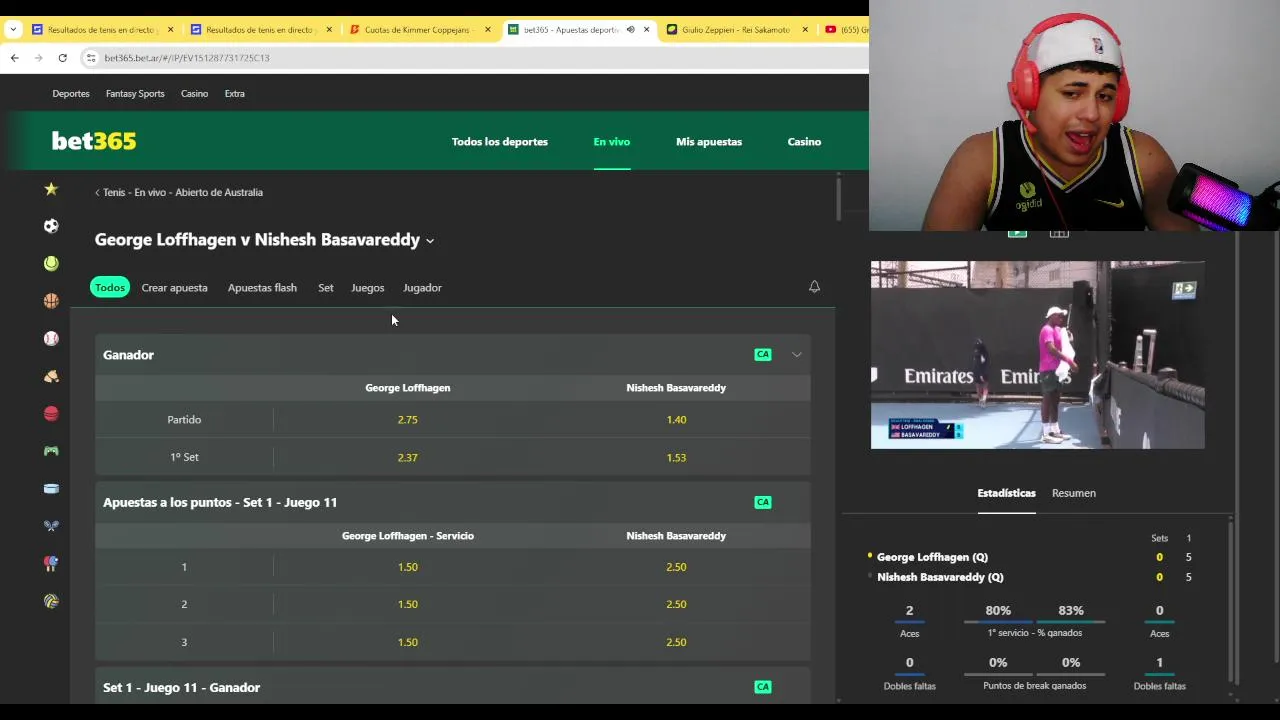1280x720 pixels.
Task: Open Fantasy Sports in the top bar
Action: click(135, 93)
